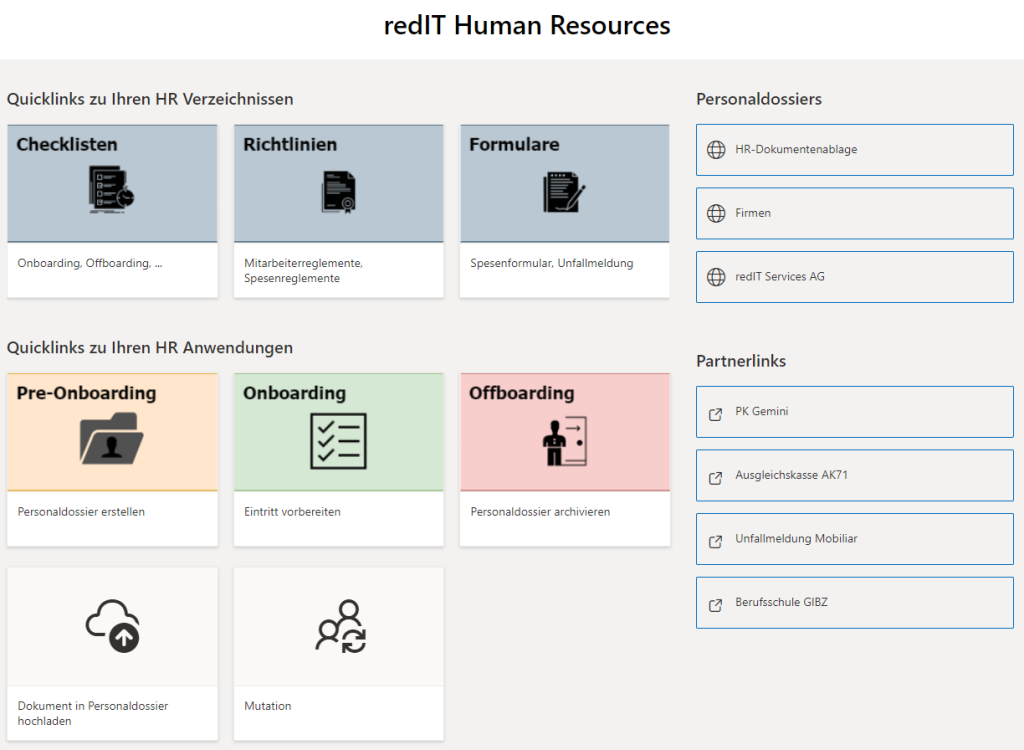1024x750 pixels.
Task: Click globe icon next to HR-Dokumentenablage
Action: coord(716,150)
